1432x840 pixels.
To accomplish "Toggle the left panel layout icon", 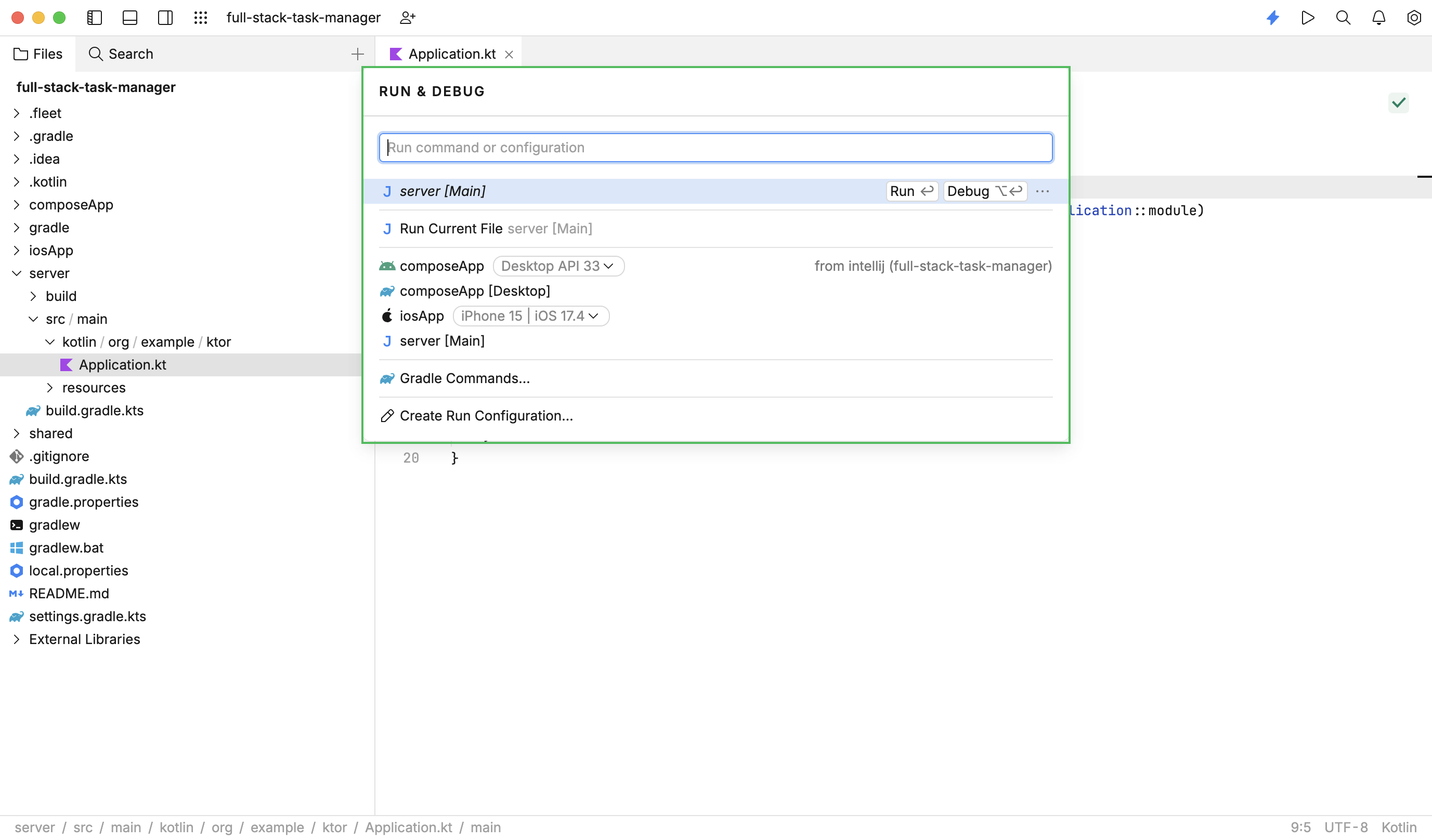I will (x=94, y=18).
